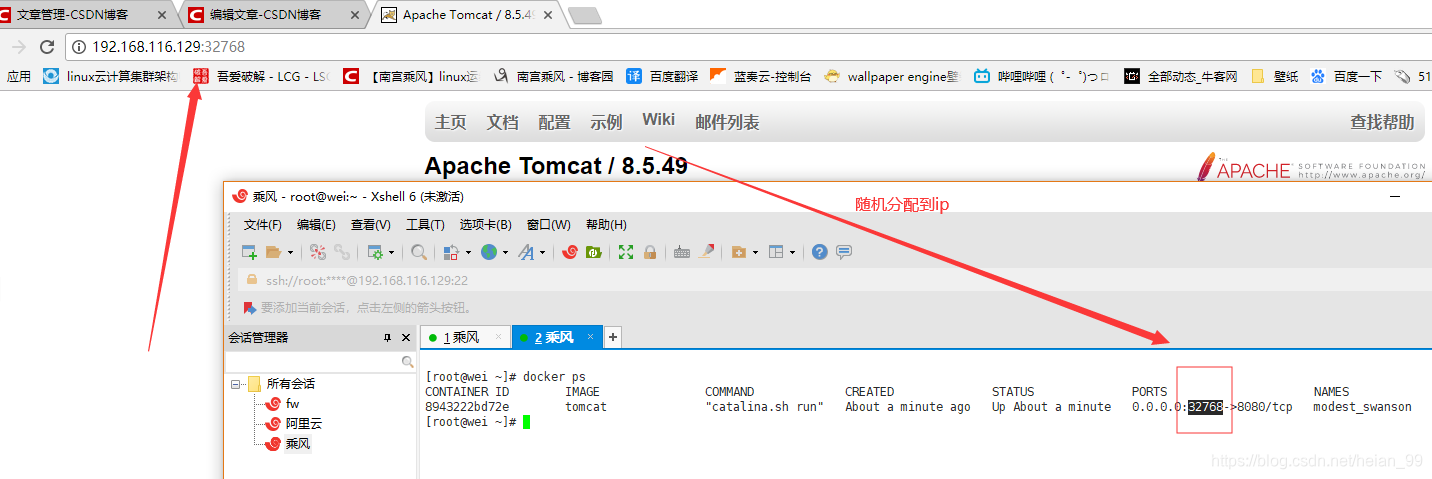The height and width of the screenshot is (479, 1432).
Task: Expand the font icon dropdown arrow
Action: click(542, 252)
